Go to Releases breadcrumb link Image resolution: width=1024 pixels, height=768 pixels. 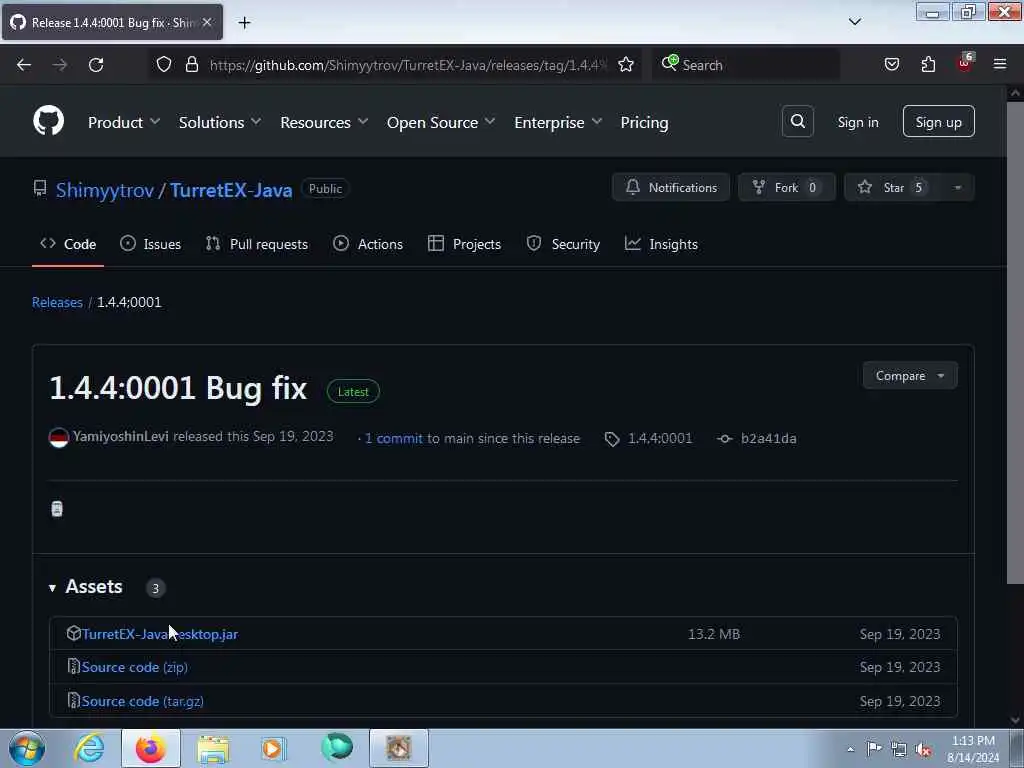click(57, 302)
